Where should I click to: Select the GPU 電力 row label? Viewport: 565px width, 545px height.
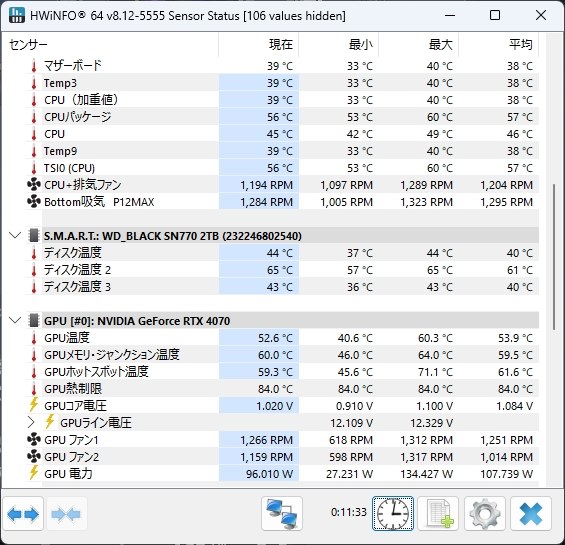tap(68, 474)
